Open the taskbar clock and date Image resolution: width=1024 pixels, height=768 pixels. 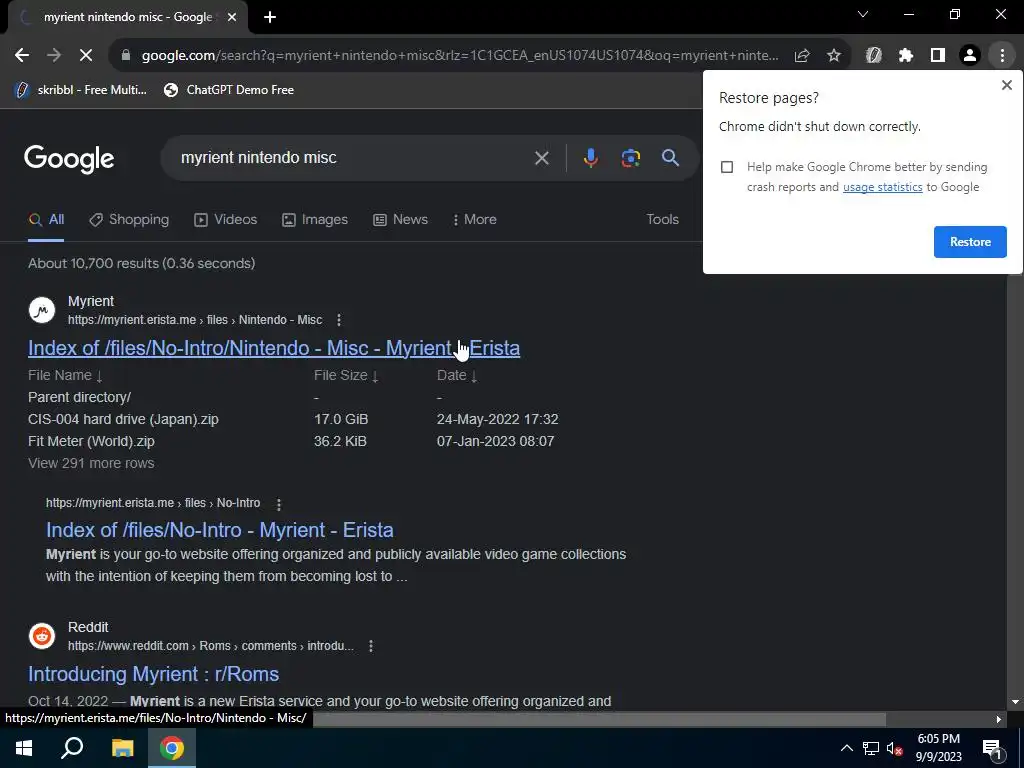[938, 748]
